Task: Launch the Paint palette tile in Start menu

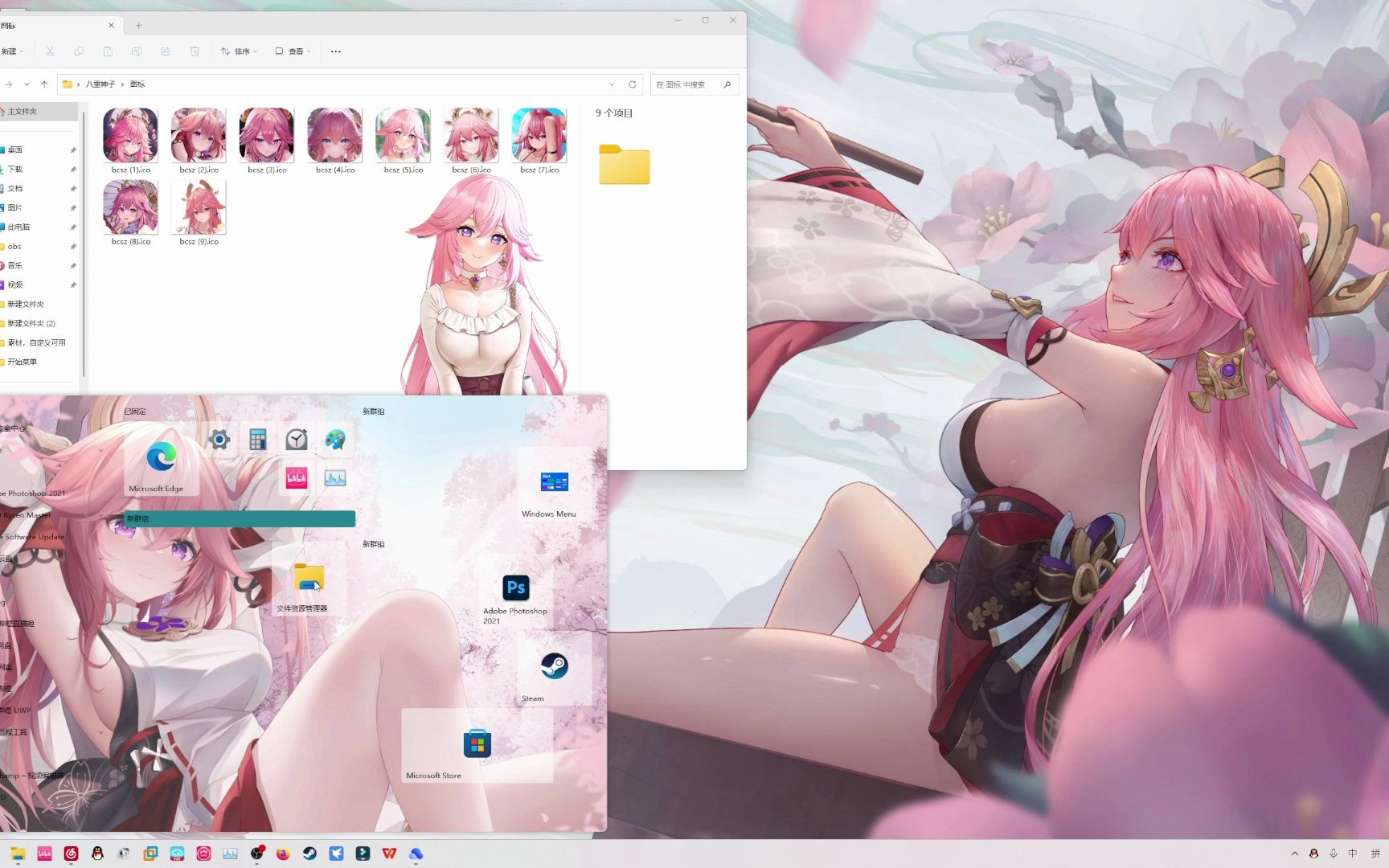Action: coord(335,439)
